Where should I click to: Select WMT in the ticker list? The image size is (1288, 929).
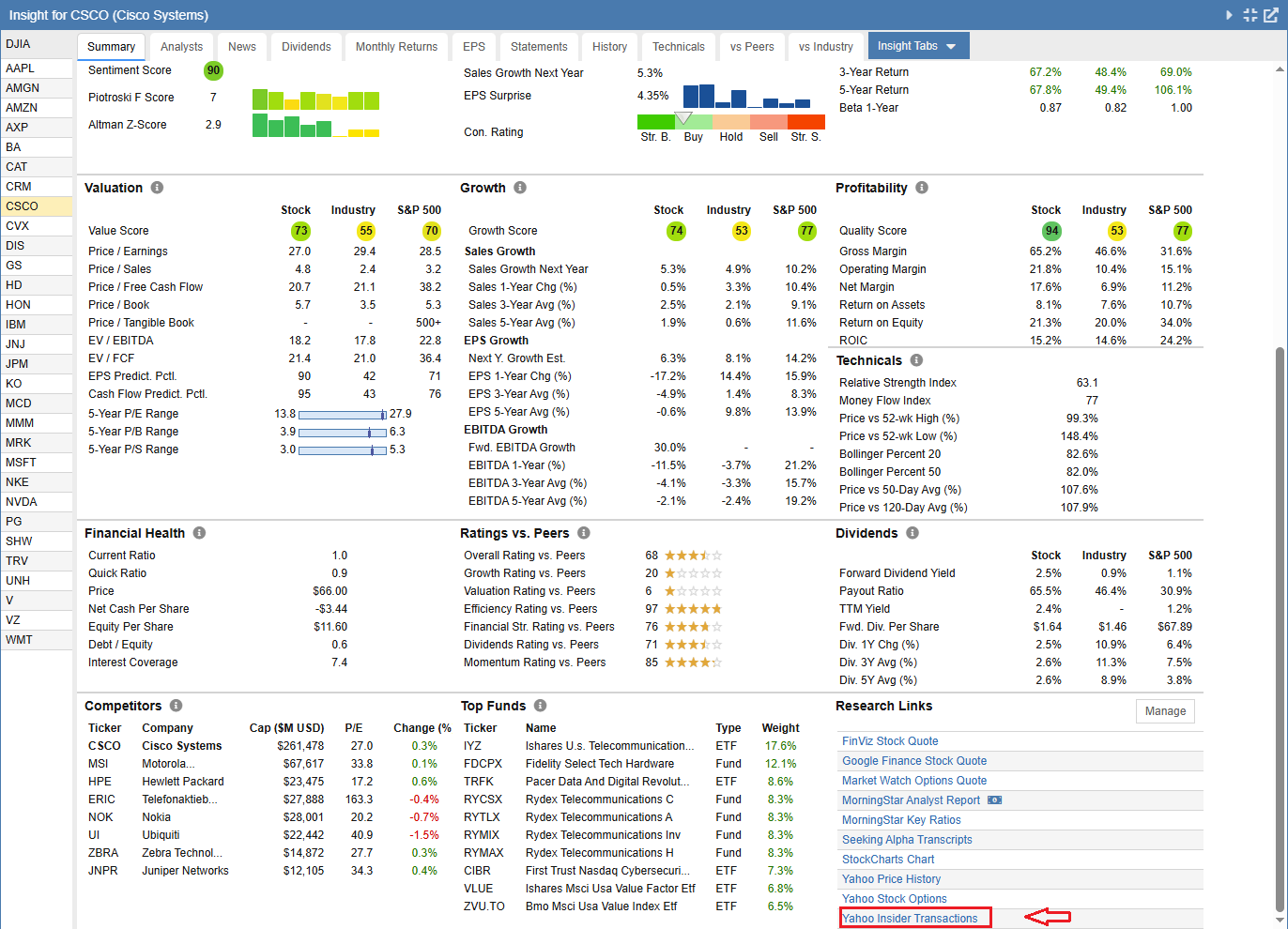point(37,640)
